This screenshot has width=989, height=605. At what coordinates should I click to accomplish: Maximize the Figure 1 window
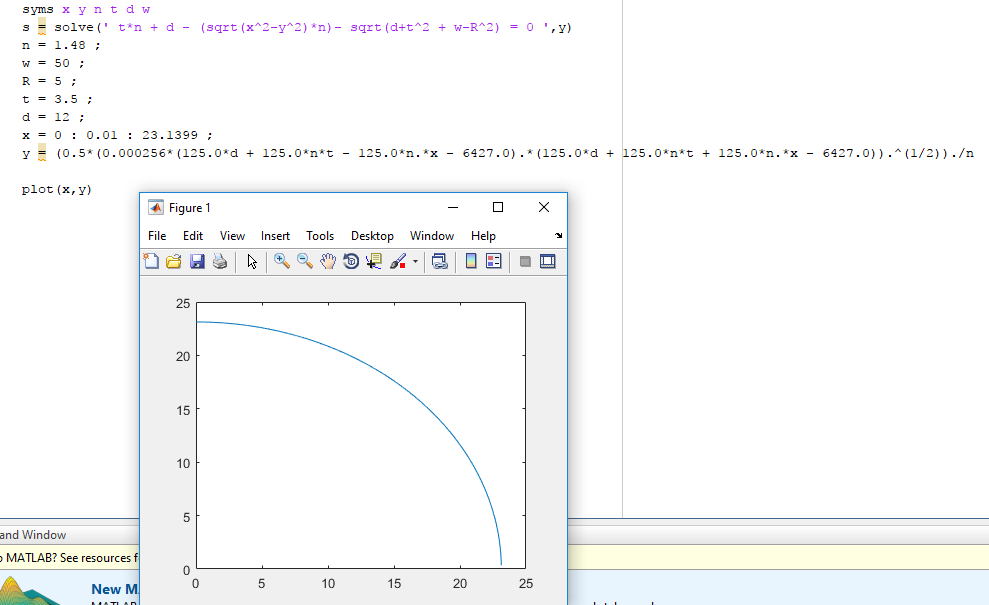click(498, 207)
